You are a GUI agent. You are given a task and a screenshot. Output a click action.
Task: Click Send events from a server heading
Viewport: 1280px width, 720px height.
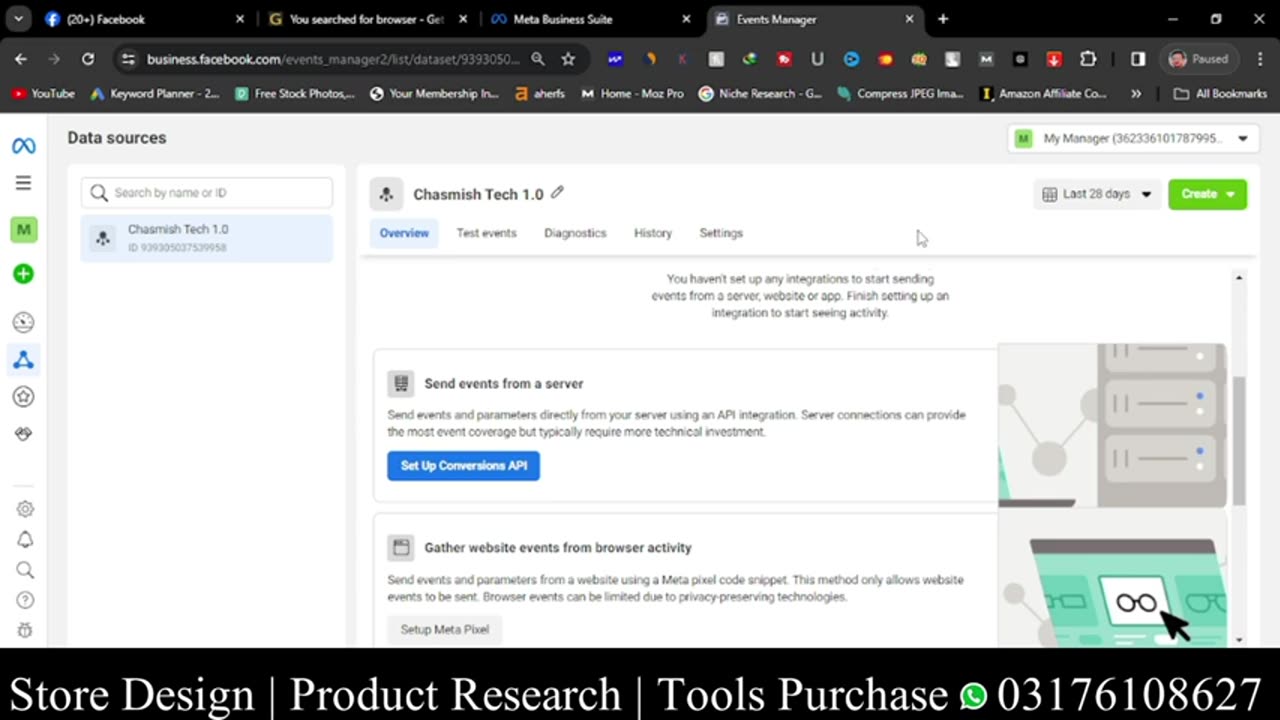click(x=503, y=383)
